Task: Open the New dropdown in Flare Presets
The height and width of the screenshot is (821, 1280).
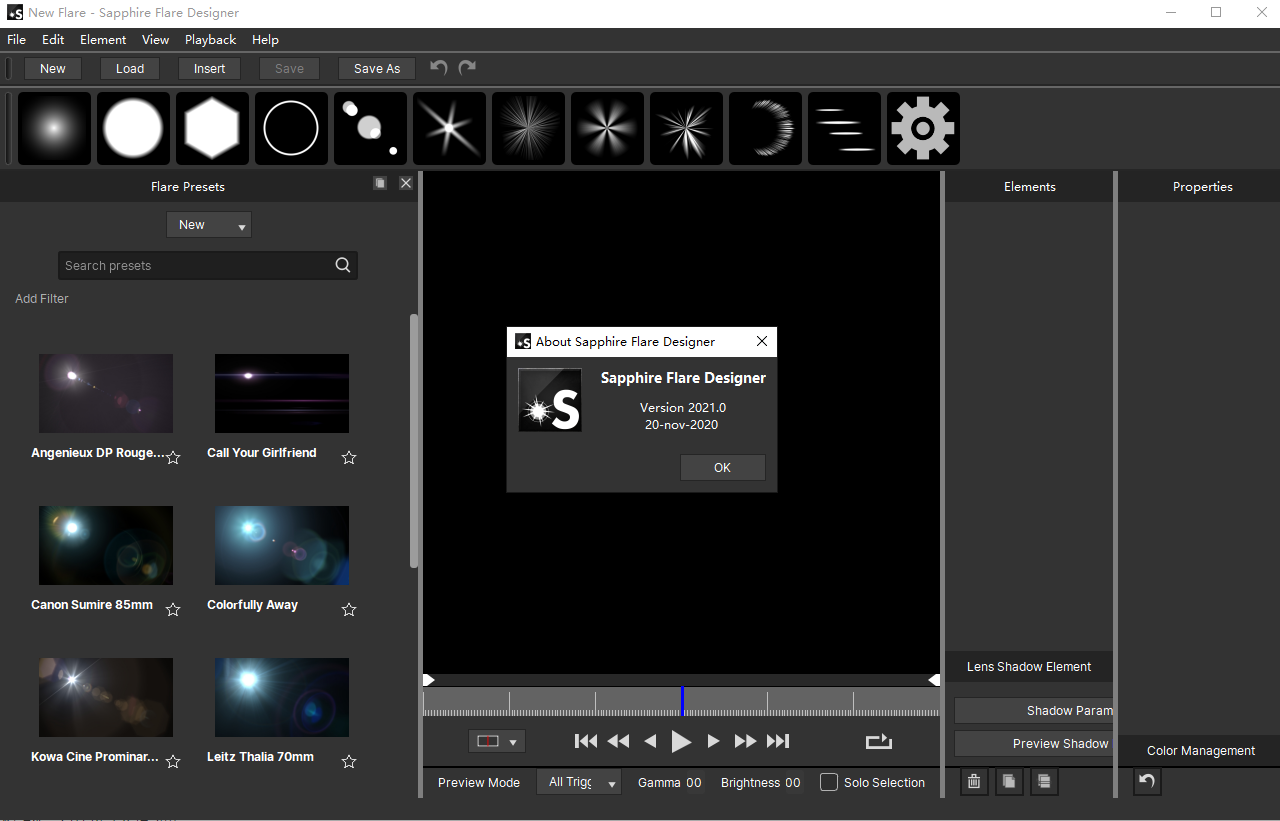Action: [208, 225]
